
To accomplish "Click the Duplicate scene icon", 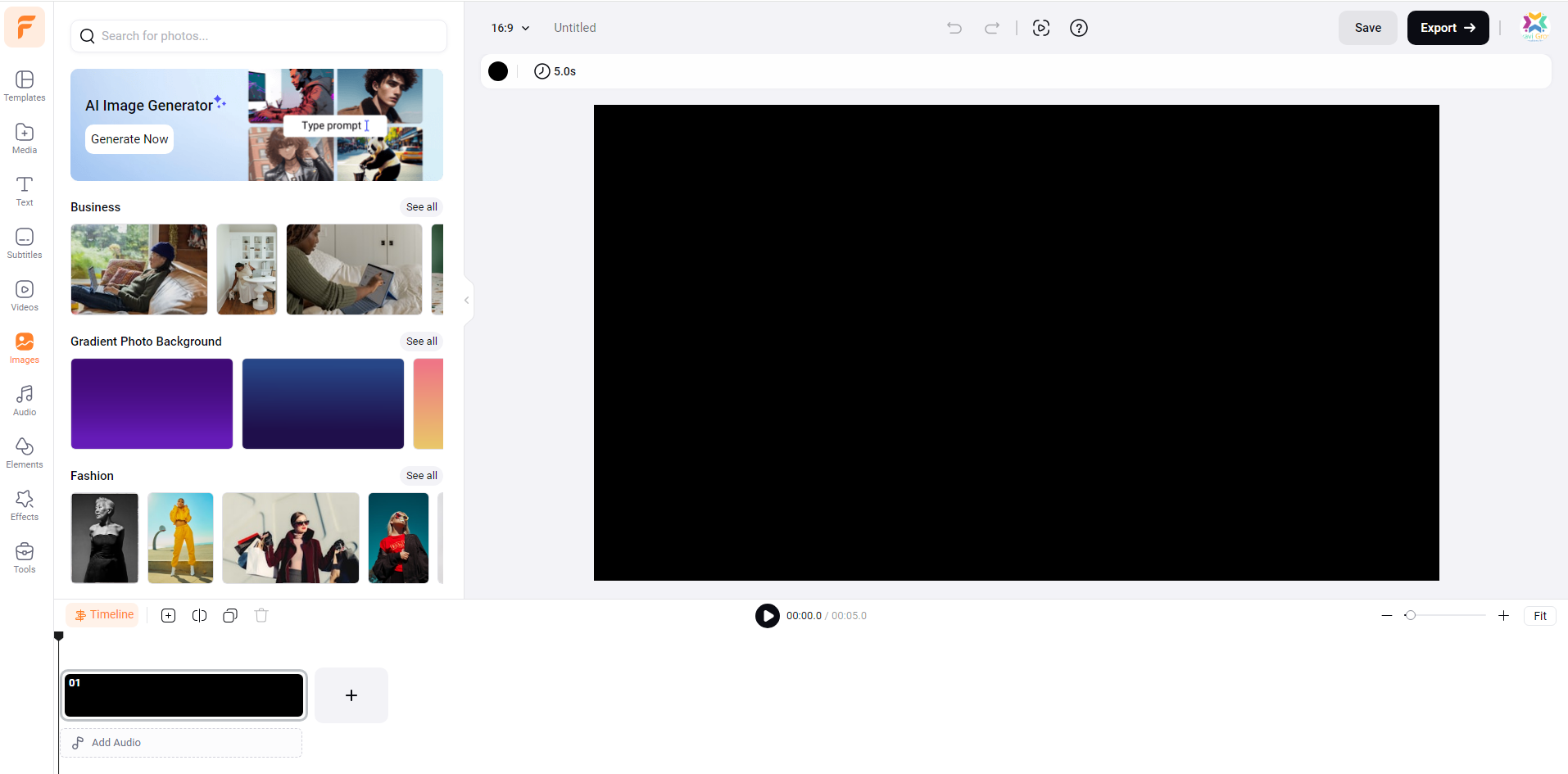I will click(229, 615).
